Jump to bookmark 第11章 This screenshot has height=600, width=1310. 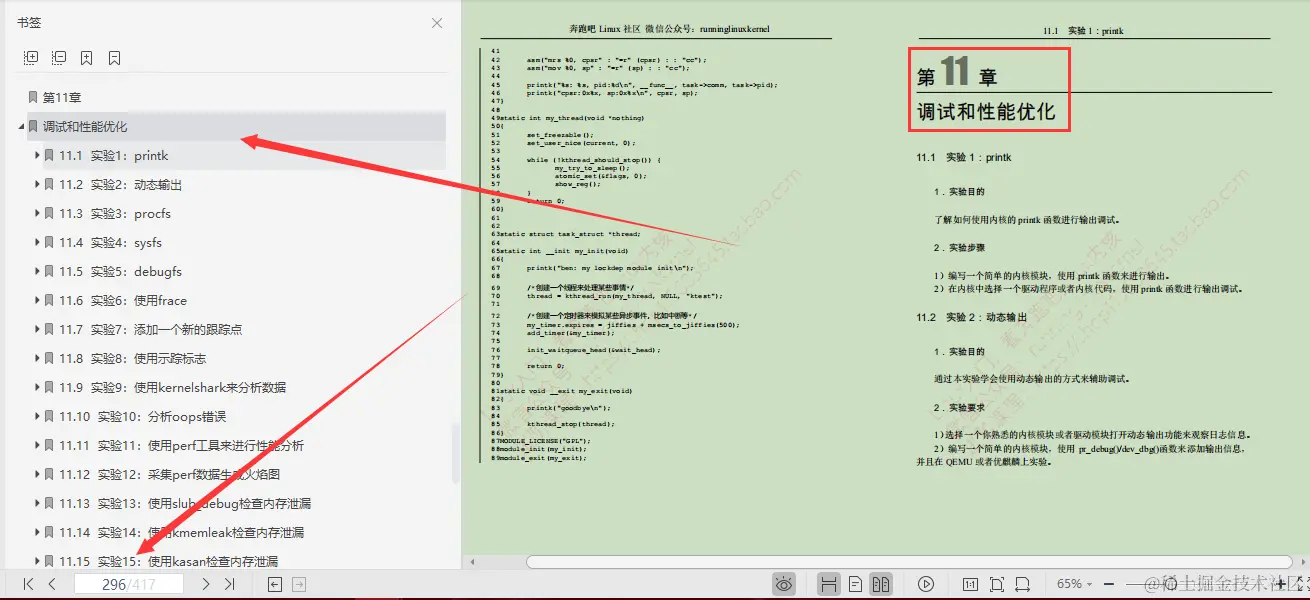(x=63, y=97)
